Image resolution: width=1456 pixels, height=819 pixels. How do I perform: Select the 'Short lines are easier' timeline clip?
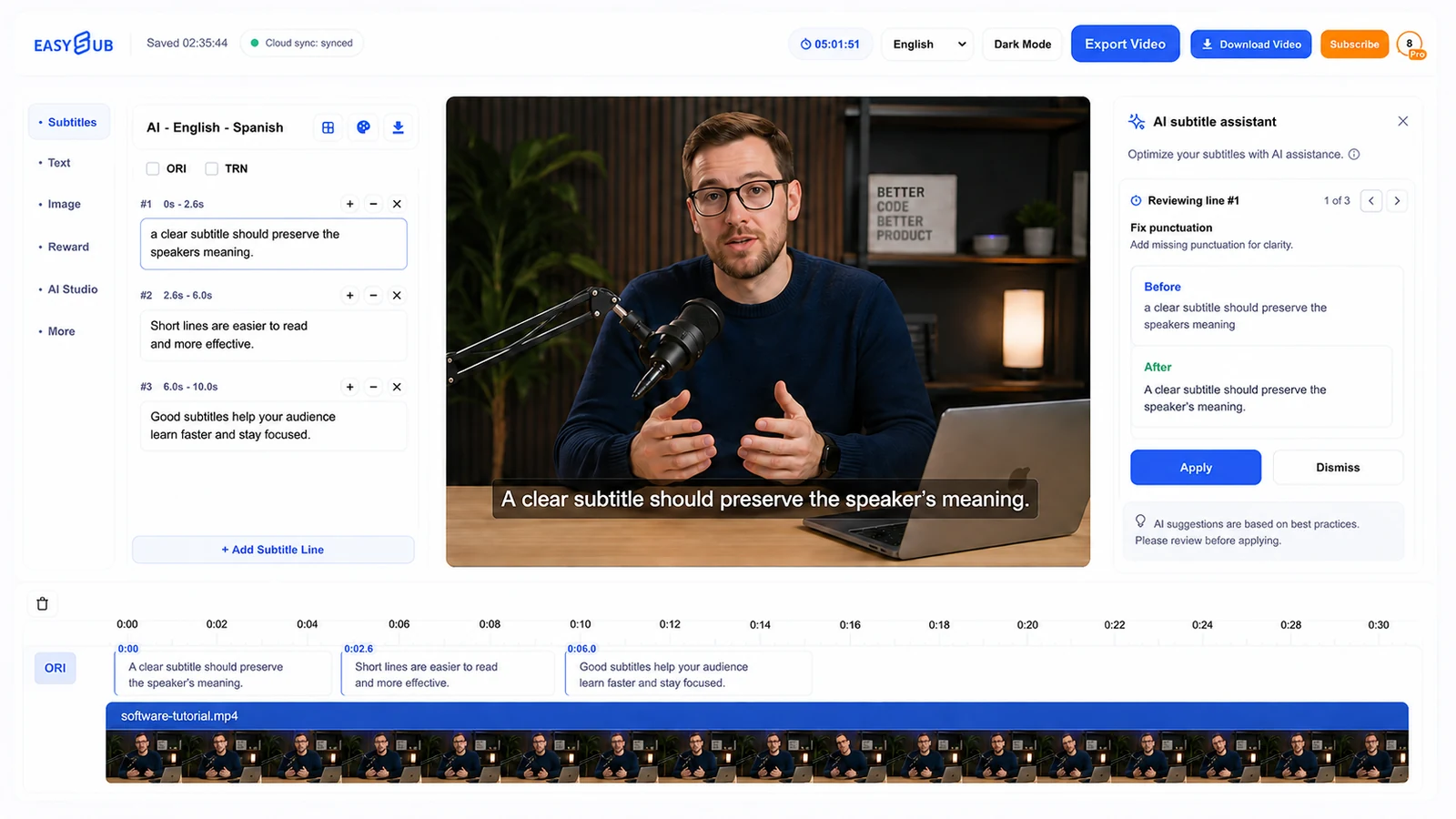447,674
